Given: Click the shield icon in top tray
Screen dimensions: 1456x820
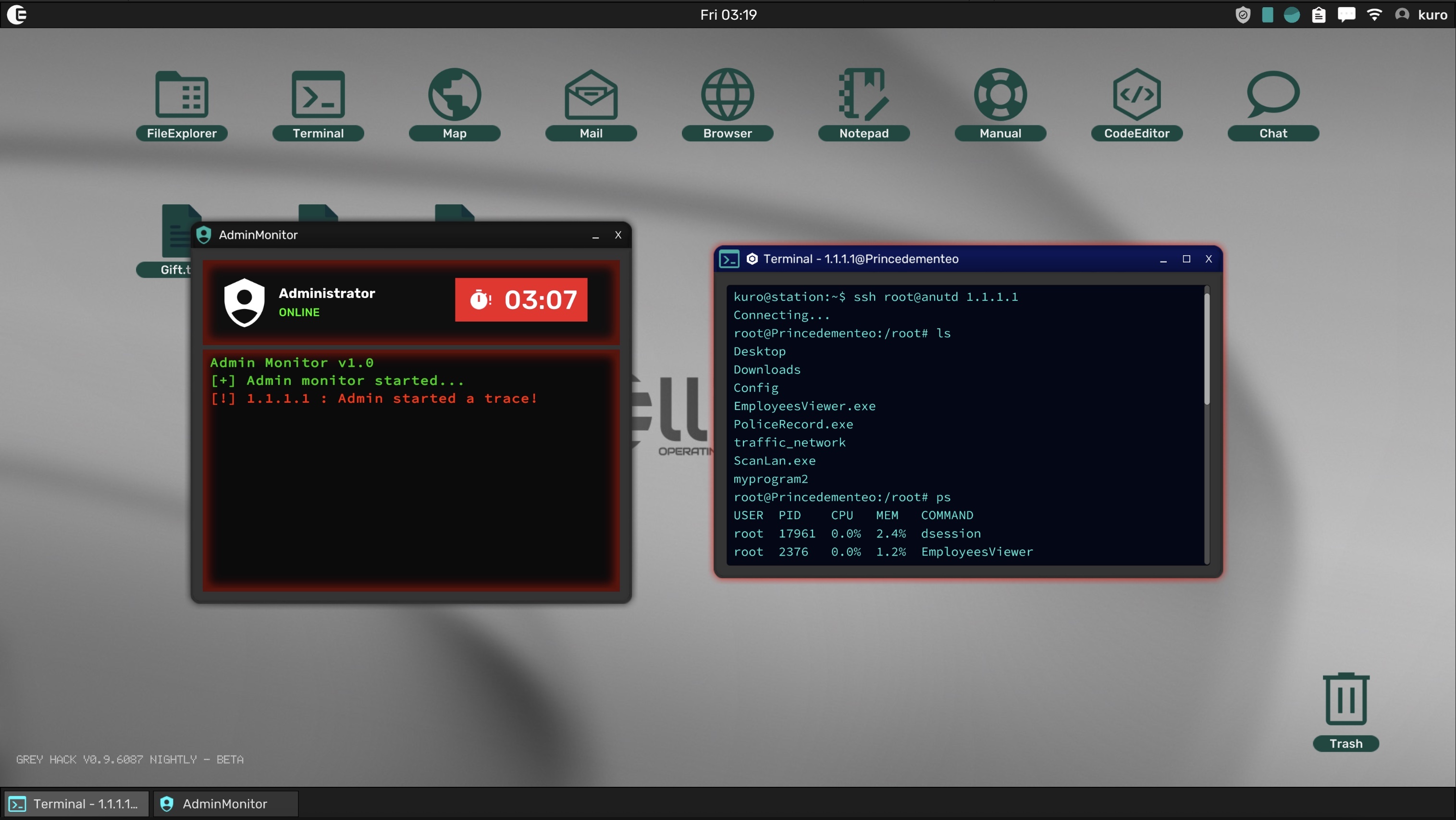Looking at the screenshot, I should coord(1242,15).
